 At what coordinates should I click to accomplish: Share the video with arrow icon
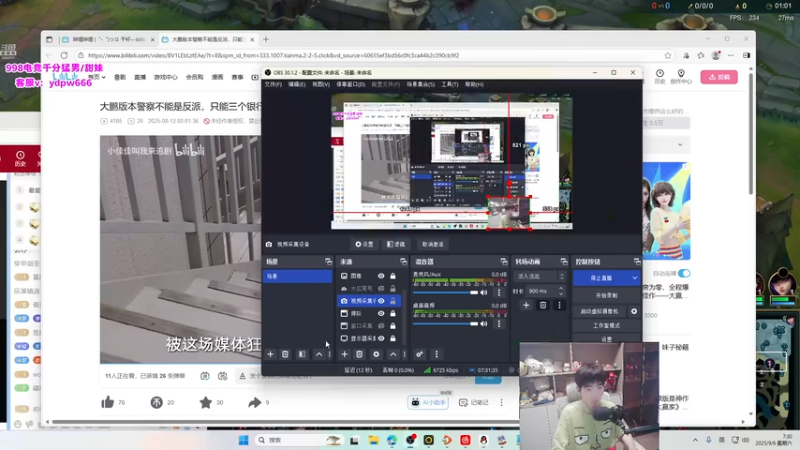[254, 402]
